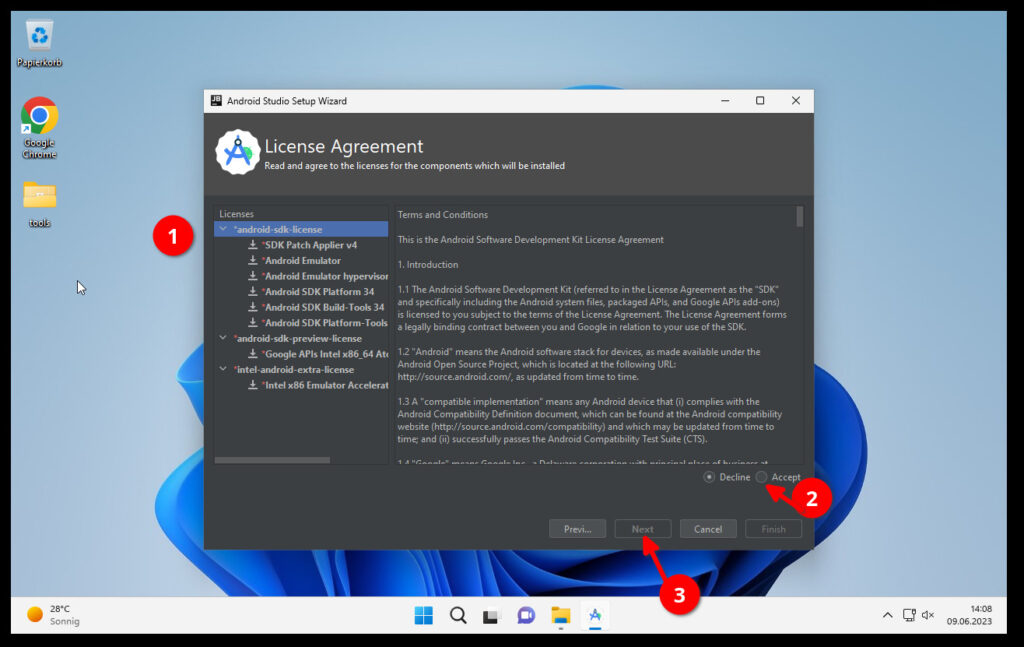Click the Android Studio logo in wizard header
Screen dimensions: 1024x647
click(238, 152)
